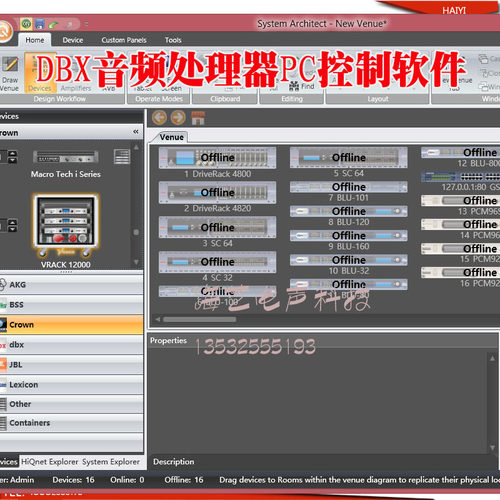This screenshot has width=500, height=500.
Task: Click the forward navigation arrow icon
Action: (x=178, y=117)
